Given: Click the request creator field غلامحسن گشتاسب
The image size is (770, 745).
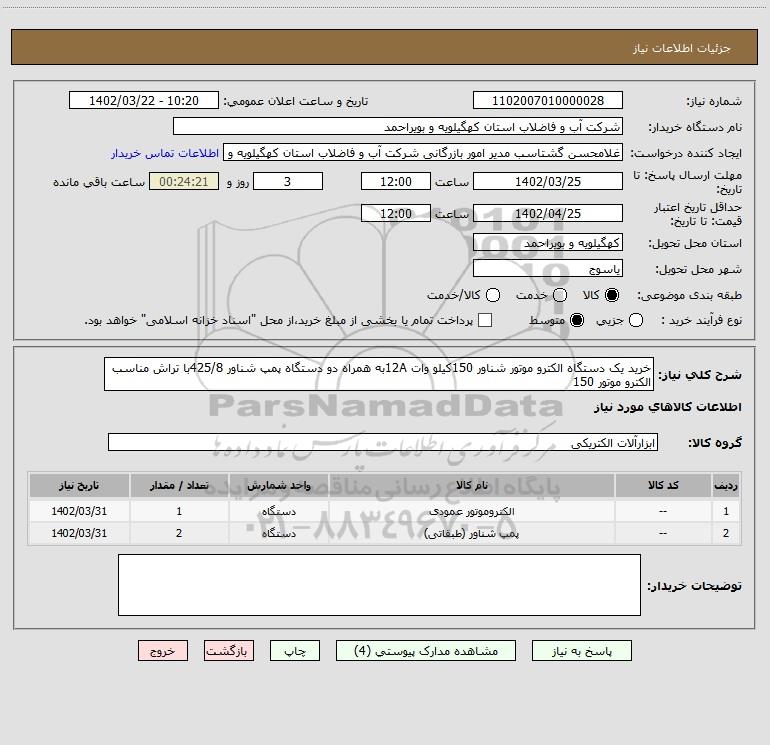Looking at the screenshot, I should pyautogui.click(x=423, y=153).
